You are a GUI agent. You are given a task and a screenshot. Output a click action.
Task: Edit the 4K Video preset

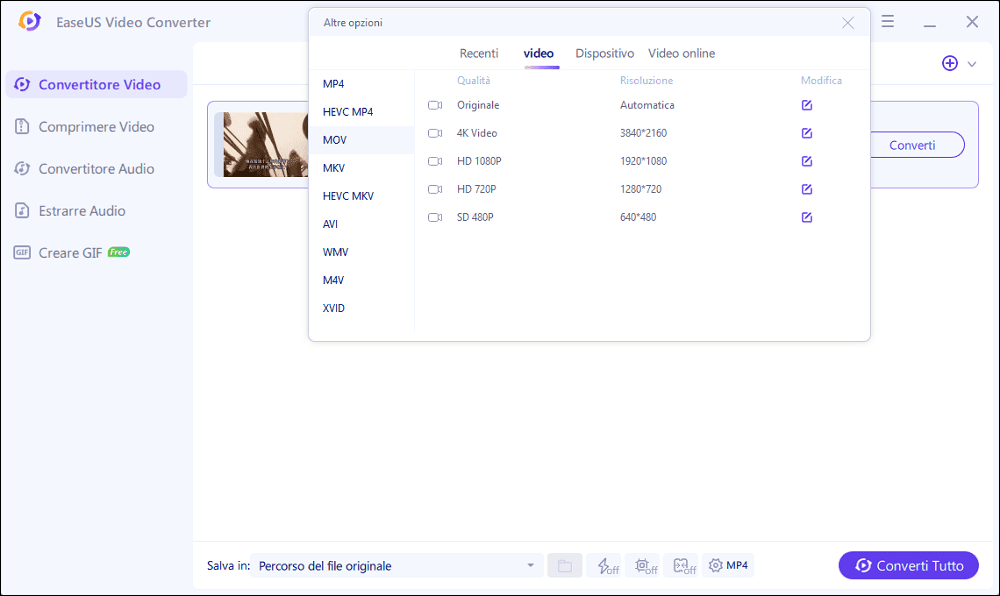pos(807,133)
